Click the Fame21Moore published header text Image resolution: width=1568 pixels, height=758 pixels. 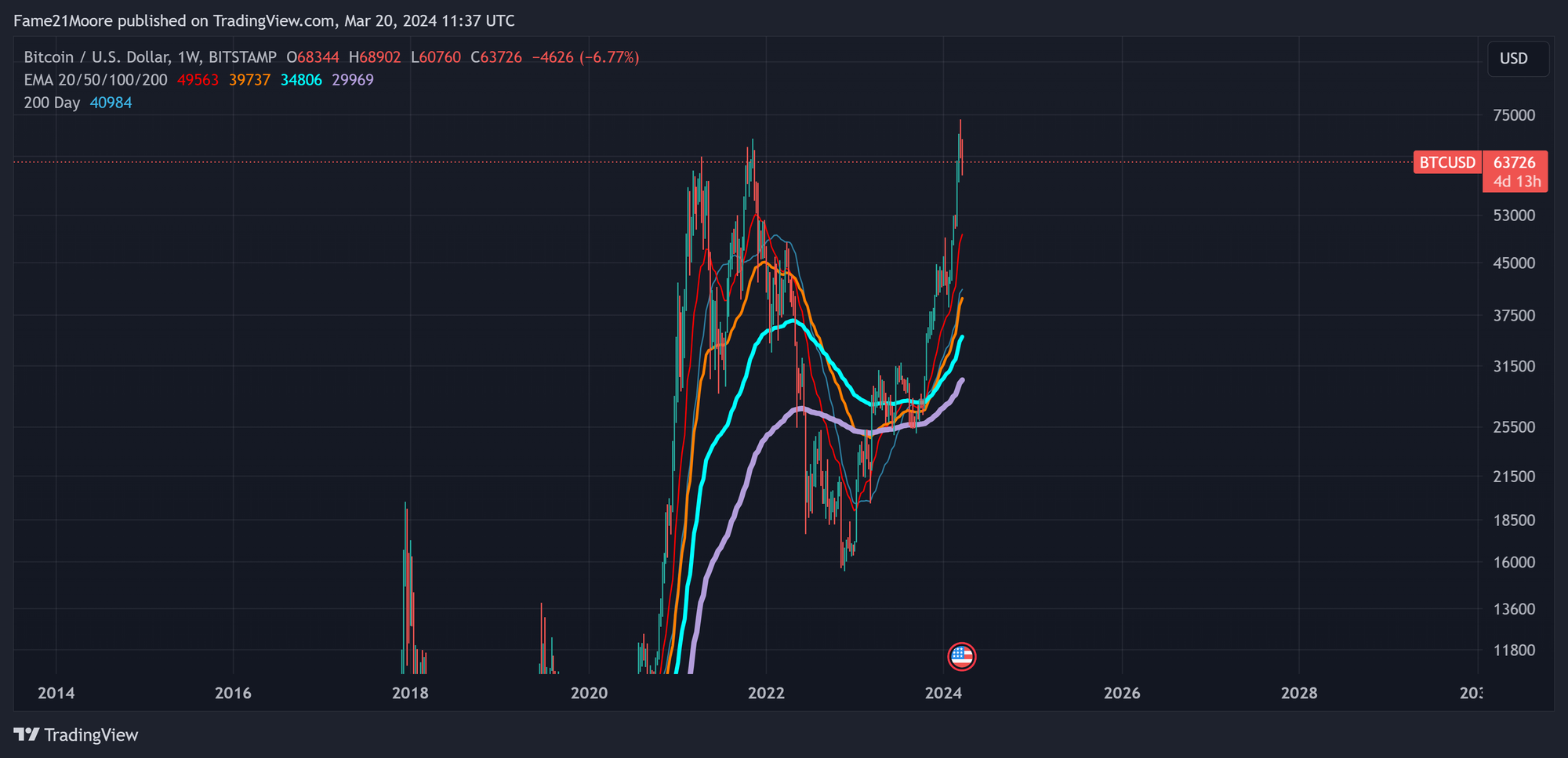[x=264, y=21]
